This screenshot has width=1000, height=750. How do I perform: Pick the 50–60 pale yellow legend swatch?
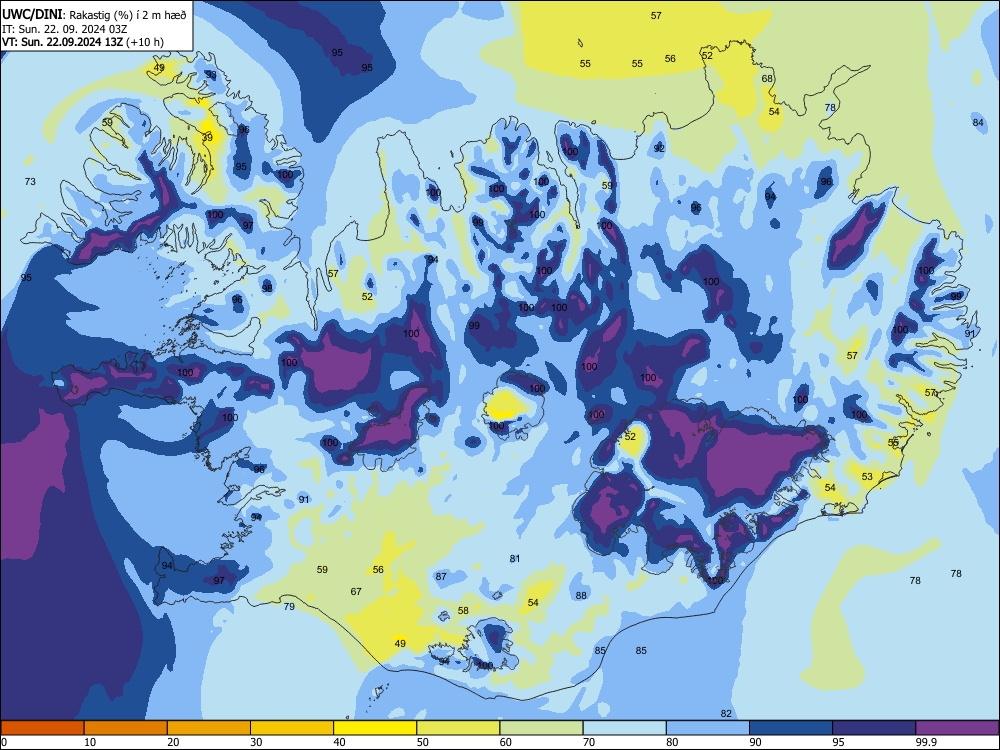pyautogui.click(x=458, y=728)
